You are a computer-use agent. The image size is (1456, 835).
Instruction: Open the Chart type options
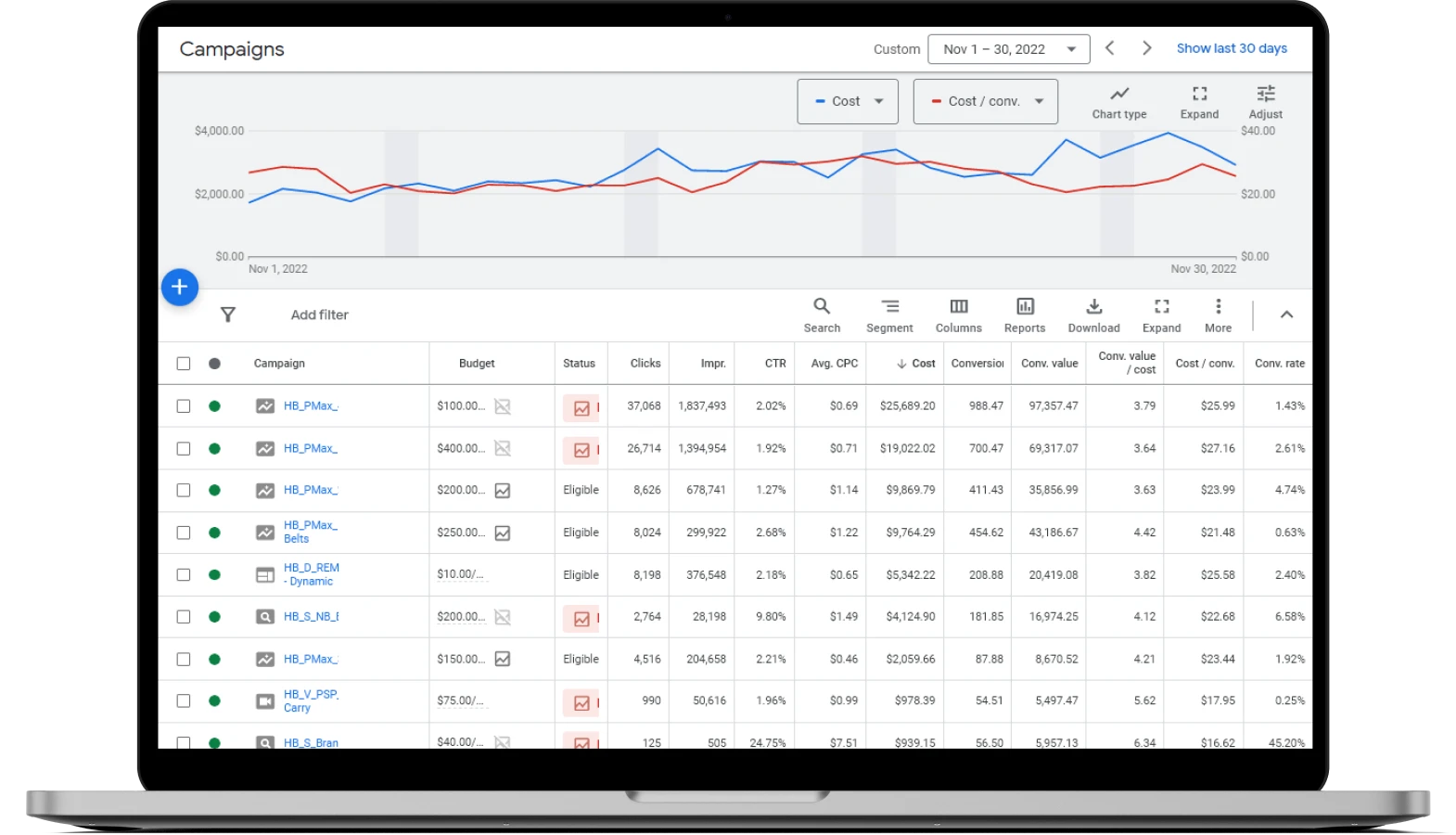[1118, 102]
